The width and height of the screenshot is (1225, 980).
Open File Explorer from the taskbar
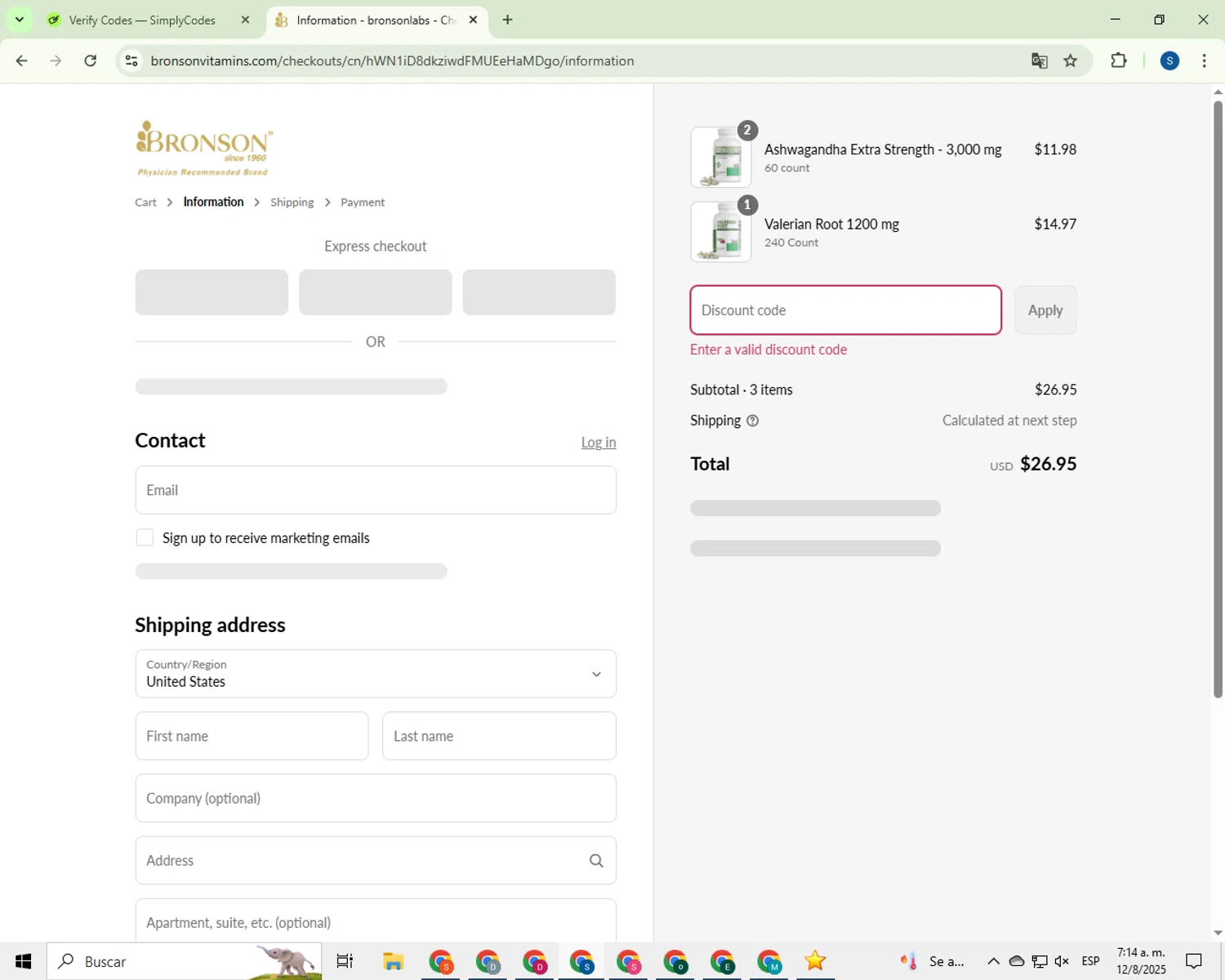pos(393,961)
